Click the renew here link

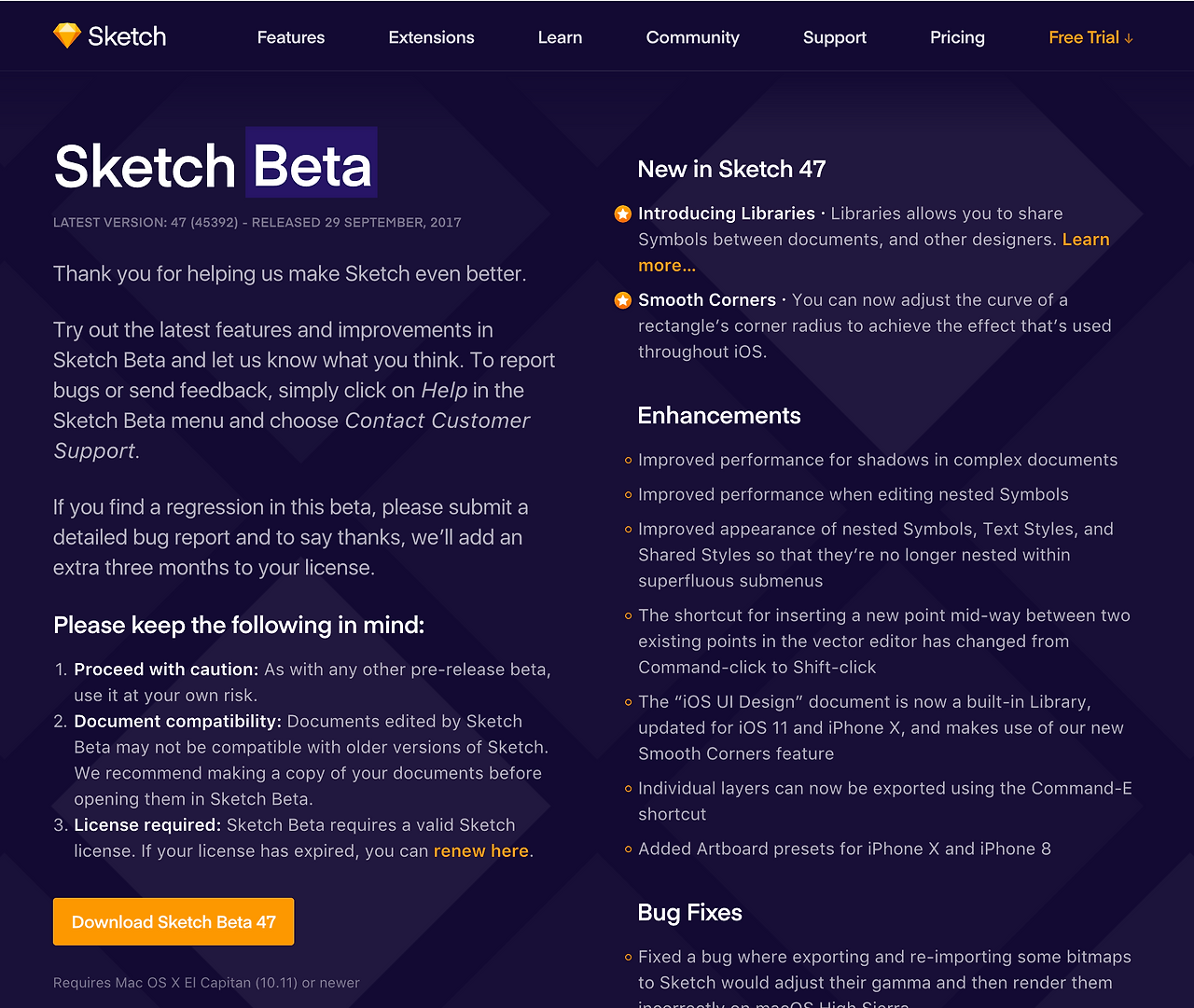point(480,851)
